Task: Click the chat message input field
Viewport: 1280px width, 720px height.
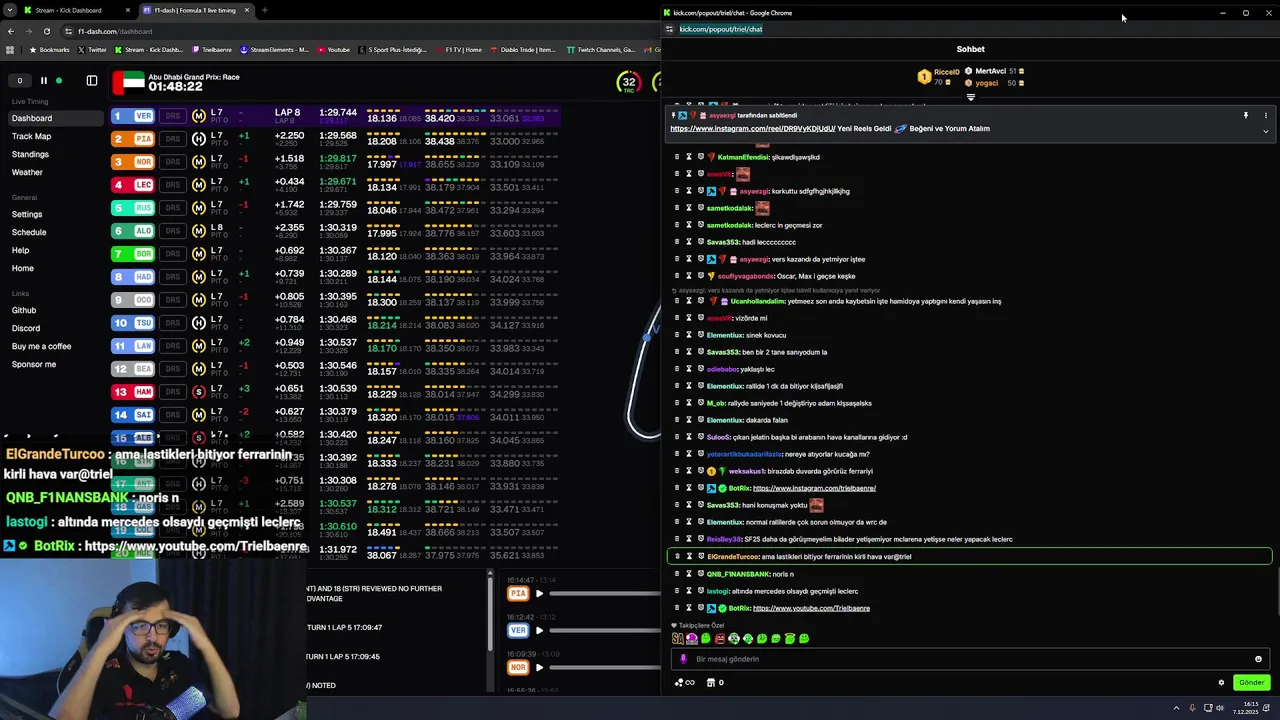Action: click(970, 659)
